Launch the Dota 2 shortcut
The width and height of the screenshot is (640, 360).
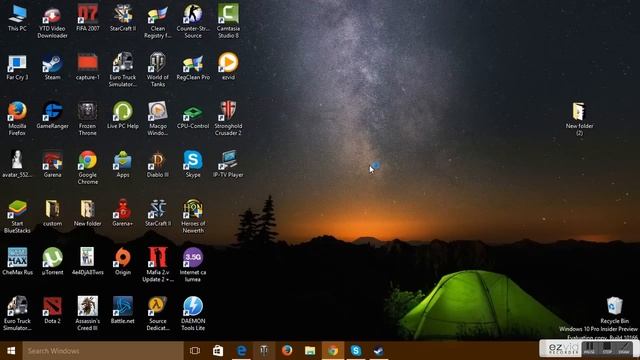coord(52,310)
